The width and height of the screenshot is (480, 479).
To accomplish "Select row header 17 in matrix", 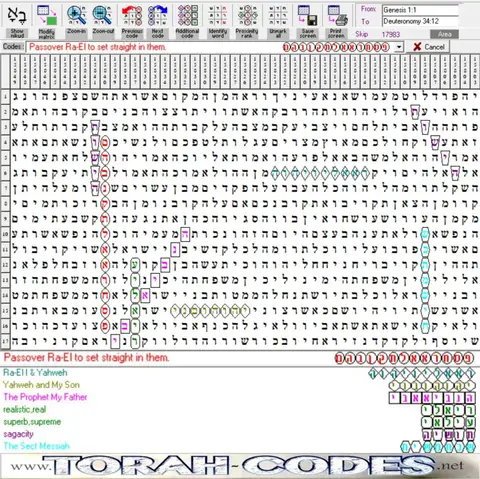I will pos(5,341).
